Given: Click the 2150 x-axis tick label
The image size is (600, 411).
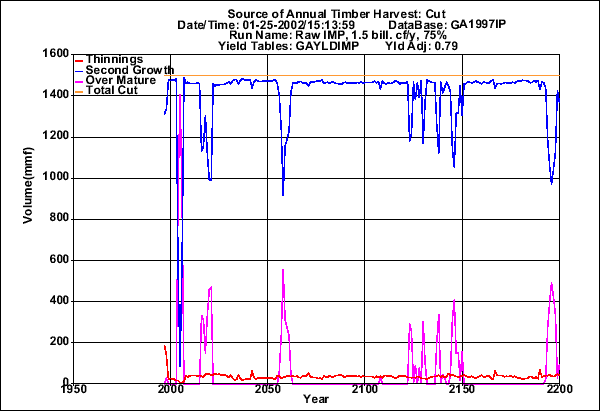Looking at the screenshot, I should (462, 389).
